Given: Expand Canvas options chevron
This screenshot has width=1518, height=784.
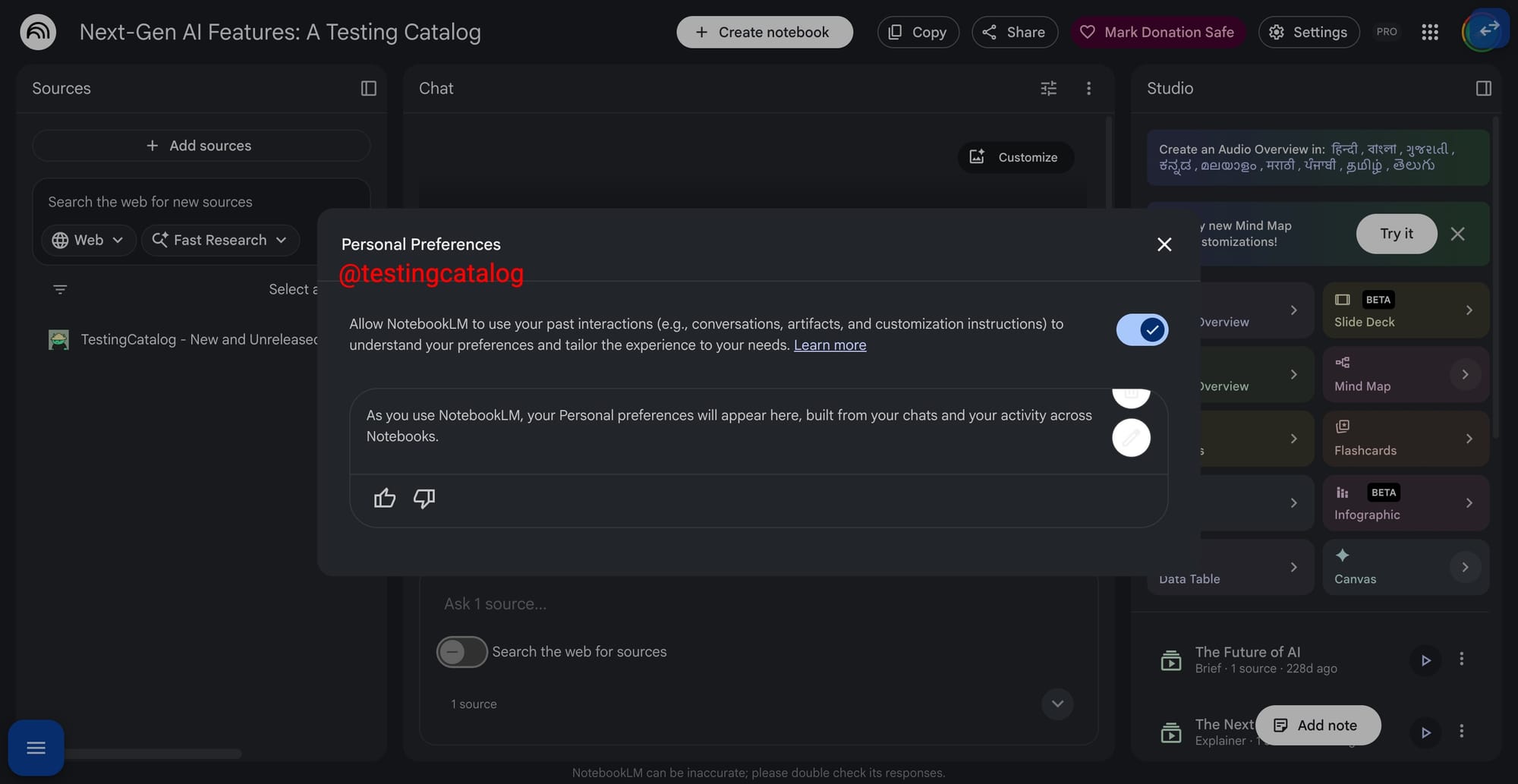Looking at the screenshot, I should 1465,567.
